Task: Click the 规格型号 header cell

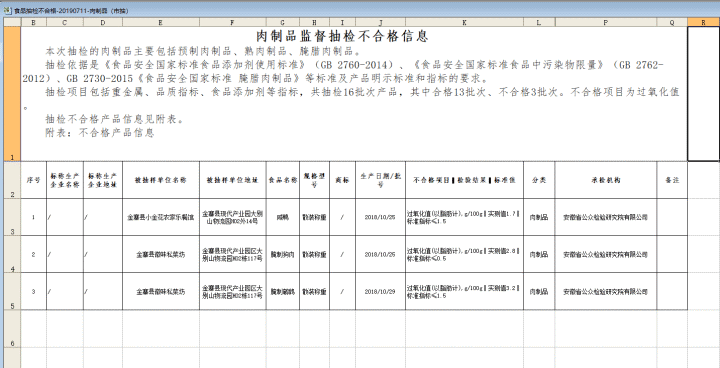Action: point(315,180)
